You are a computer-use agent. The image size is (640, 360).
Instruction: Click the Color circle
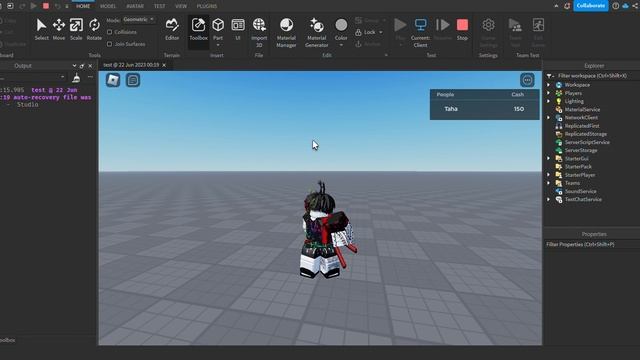click(x=341, y=25)
